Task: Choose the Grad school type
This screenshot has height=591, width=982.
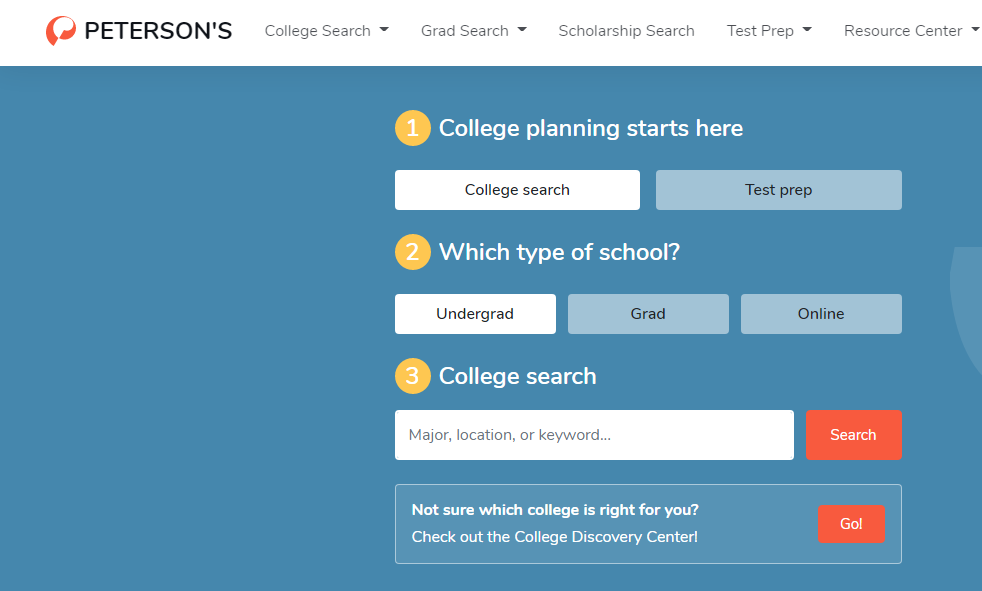Action: [x=648, y=314]
